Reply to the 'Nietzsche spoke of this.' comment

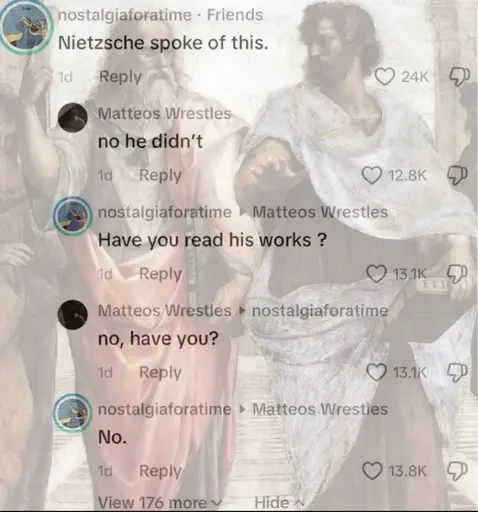click(120, 77)
